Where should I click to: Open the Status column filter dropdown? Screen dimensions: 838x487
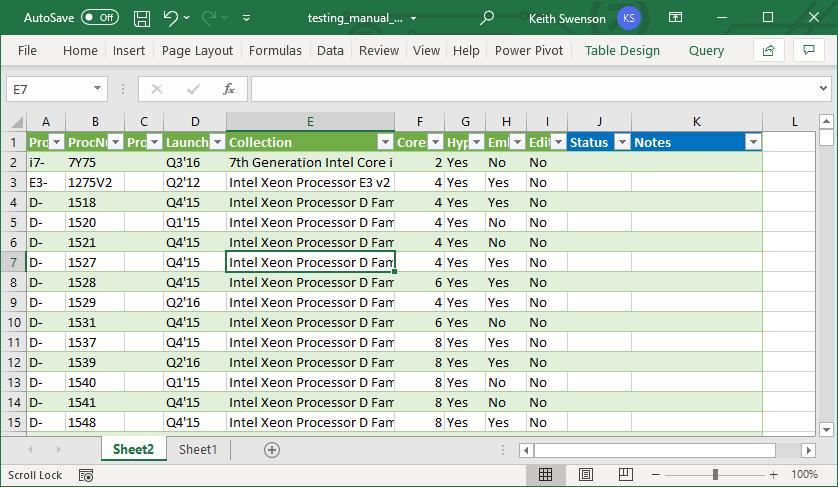[622, 142]
